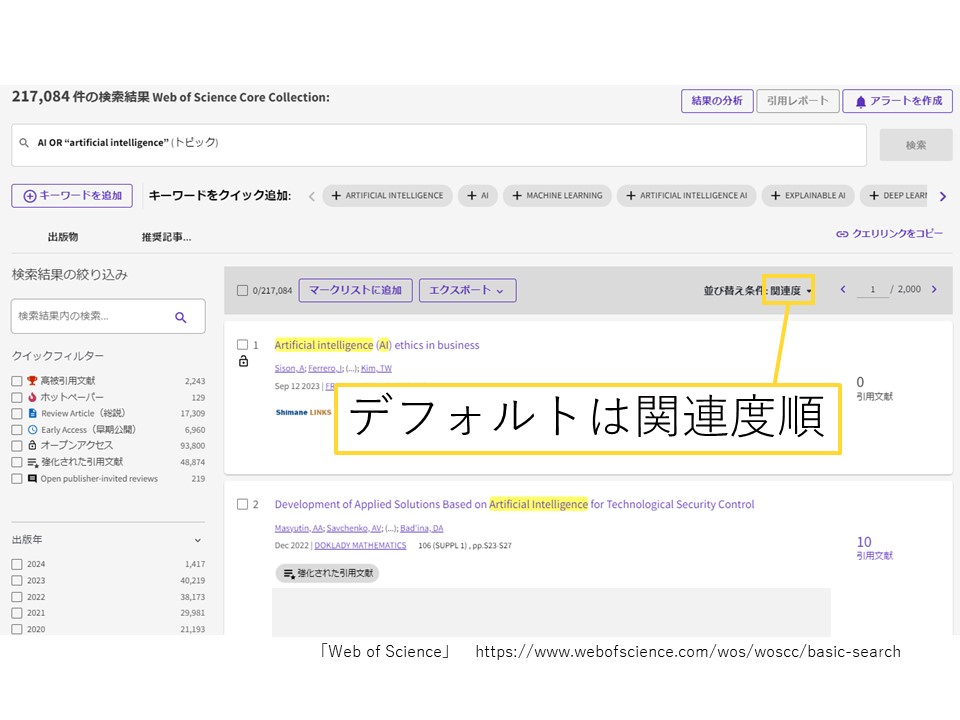This screenshot has height=720, width=960.
Task: Open the エクスポート dropdown
Action: [x=467, y=290]
